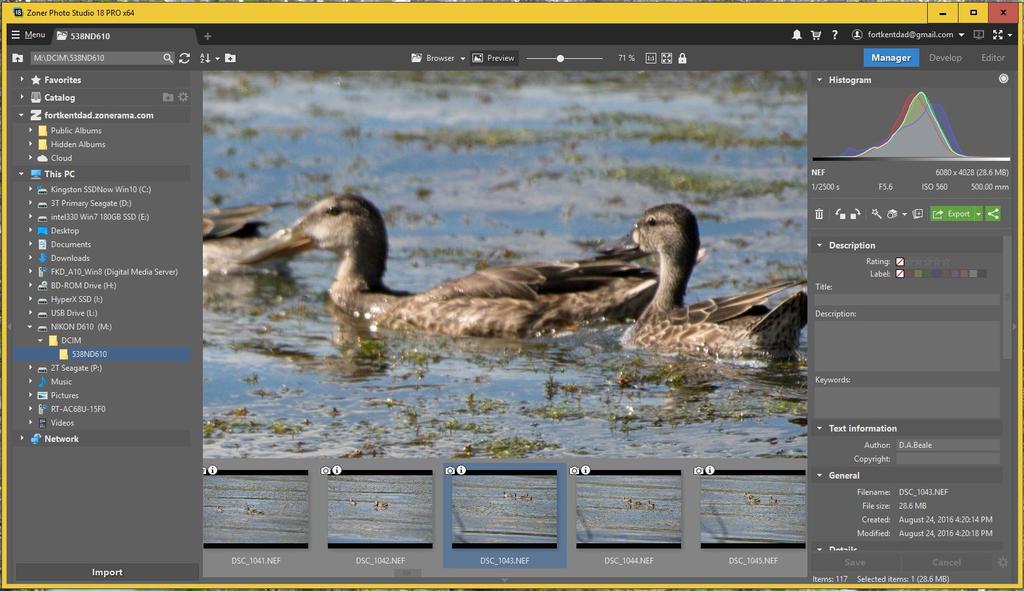Refresh the folder with the reload icon
This screenshot has height=591, width=1024.
(x=185, y=58)
